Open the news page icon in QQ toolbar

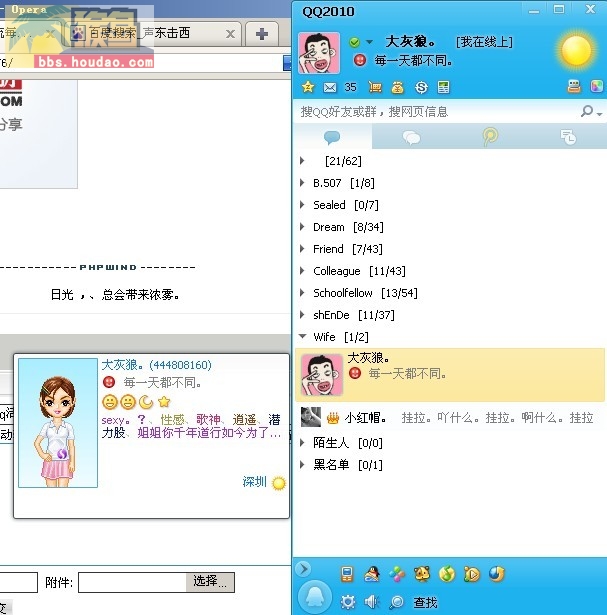443,87
